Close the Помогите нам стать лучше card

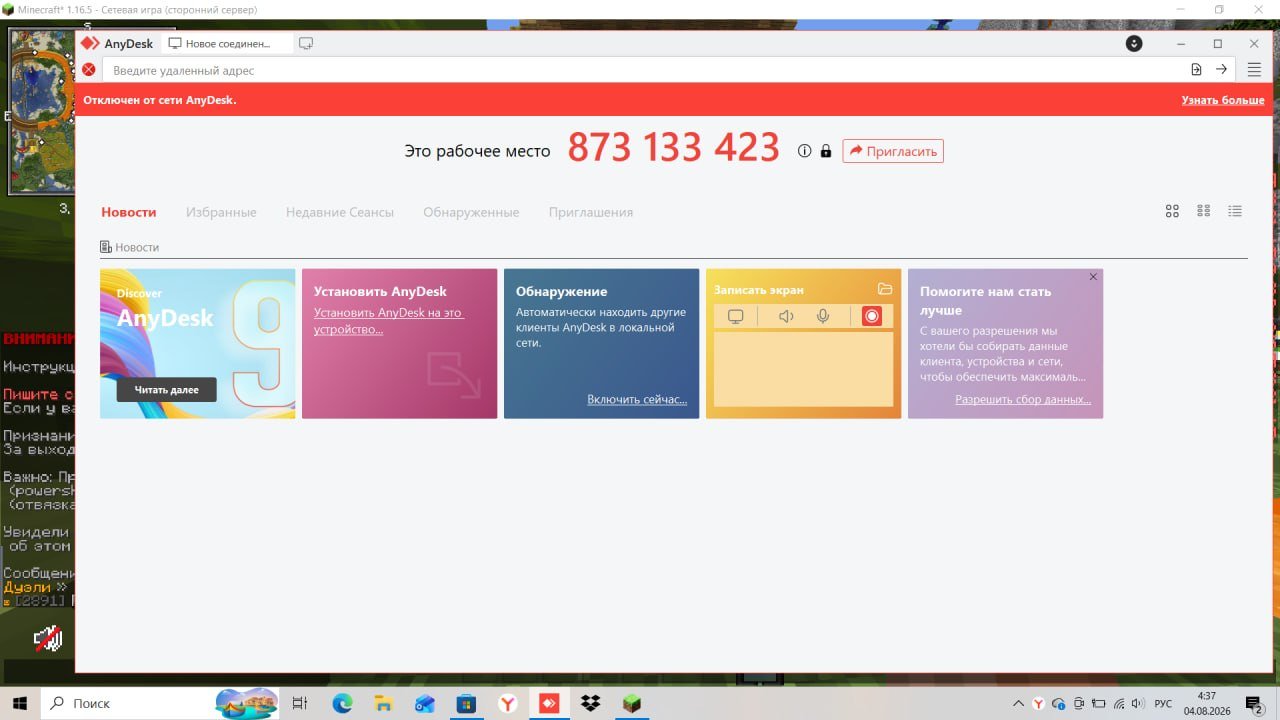[x=1093, y=277]
